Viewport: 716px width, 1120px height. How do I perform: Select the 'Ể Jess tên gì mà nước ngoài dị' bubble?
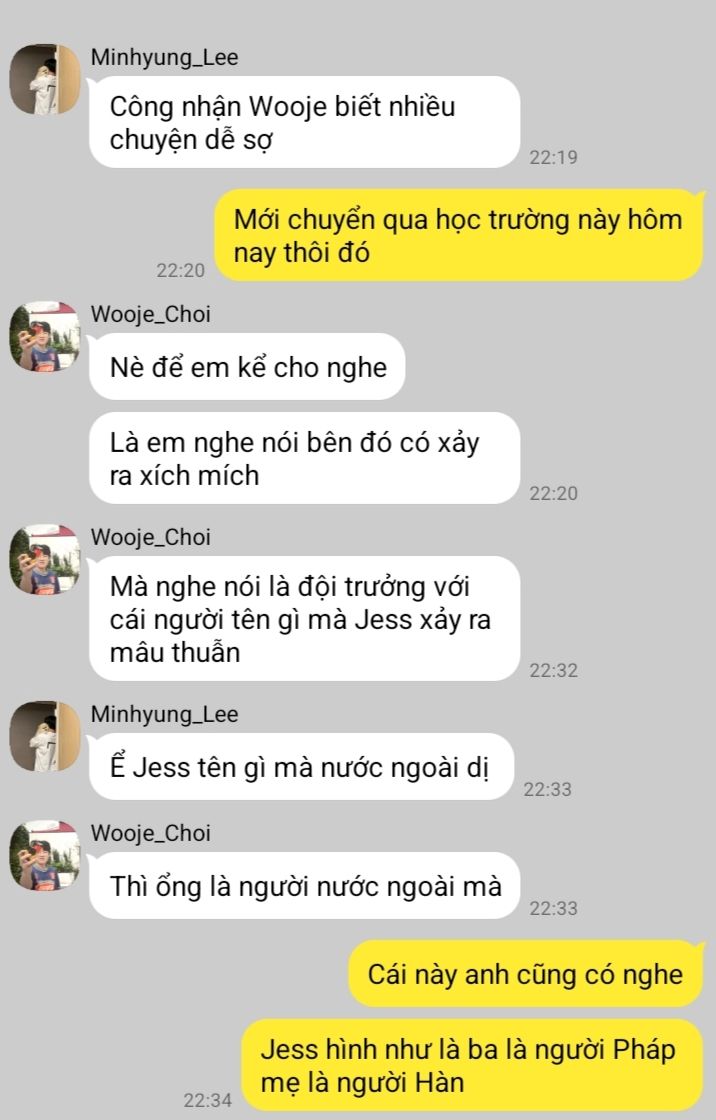click(302, 766)
